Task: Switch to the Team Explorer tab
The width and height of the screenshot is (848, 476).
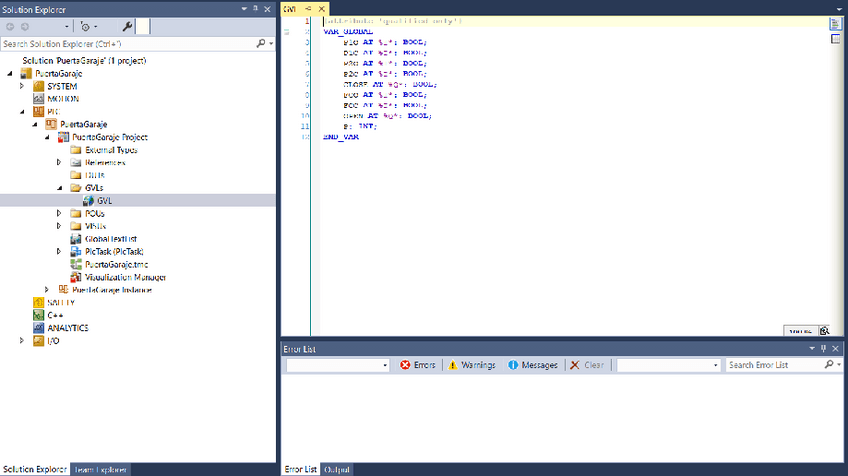Action: 101,469
